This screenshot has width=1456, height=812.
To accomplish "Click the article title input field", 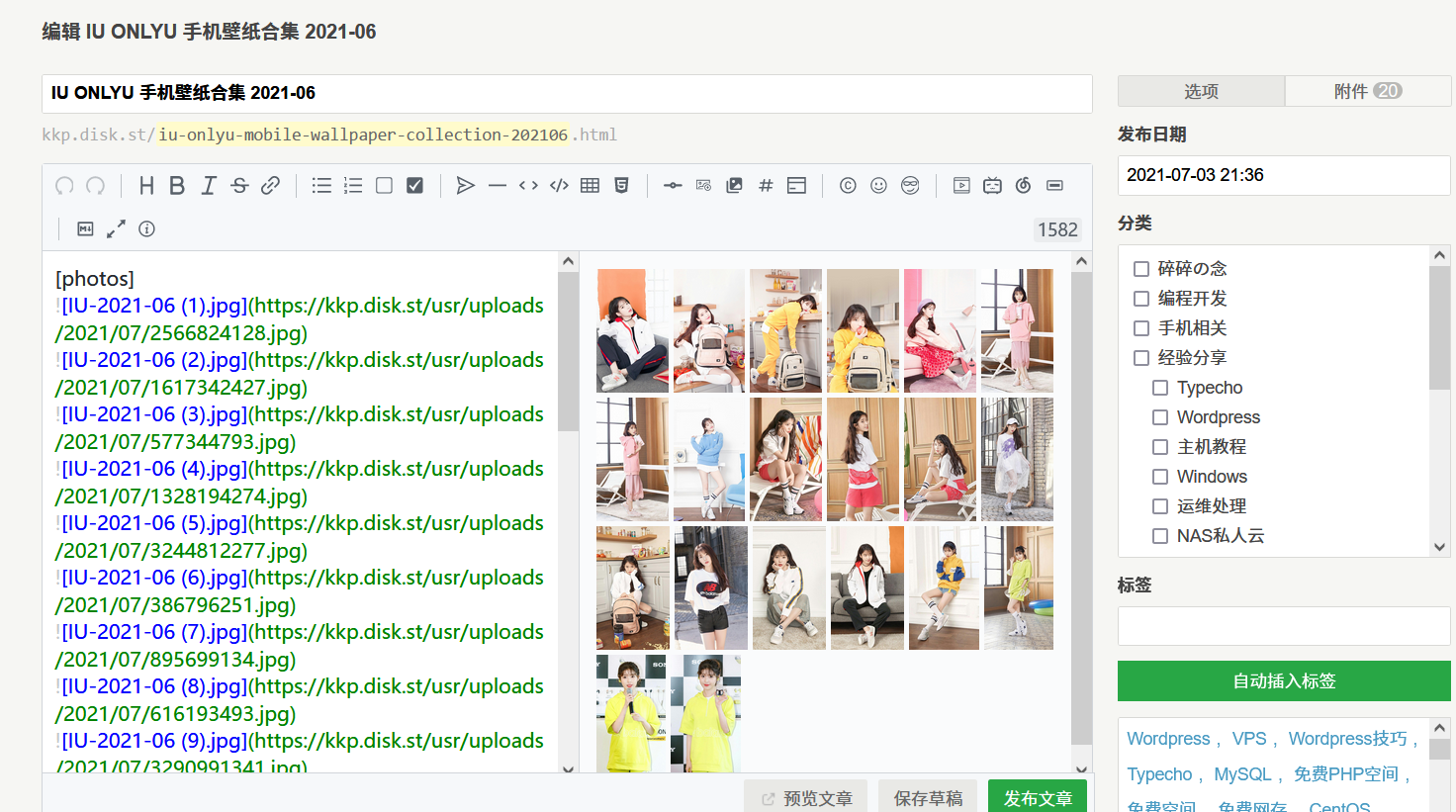I will pos(567,93).
